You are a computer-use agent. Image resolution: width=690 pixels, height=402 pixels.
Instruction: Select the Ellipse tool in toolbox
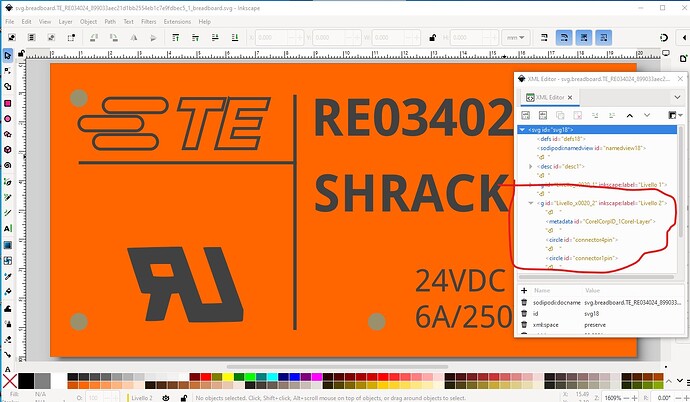[7, 119]
